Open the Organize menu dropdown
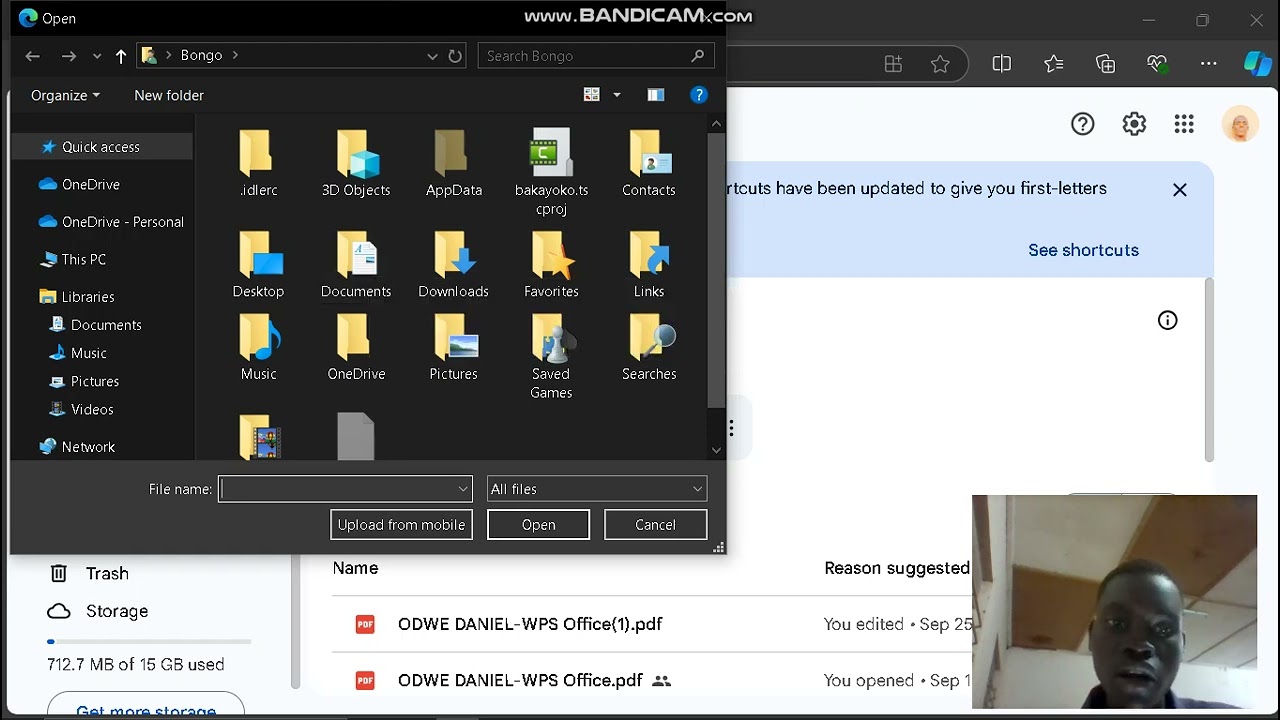This screenshot has height=720, width=1280. point(65,95)
